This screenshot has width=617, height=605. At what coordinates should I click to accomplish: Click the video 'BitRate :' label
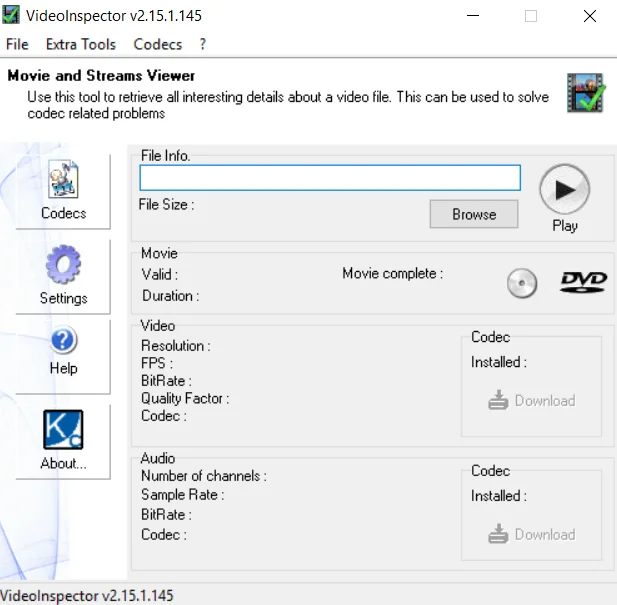(166, 381)
